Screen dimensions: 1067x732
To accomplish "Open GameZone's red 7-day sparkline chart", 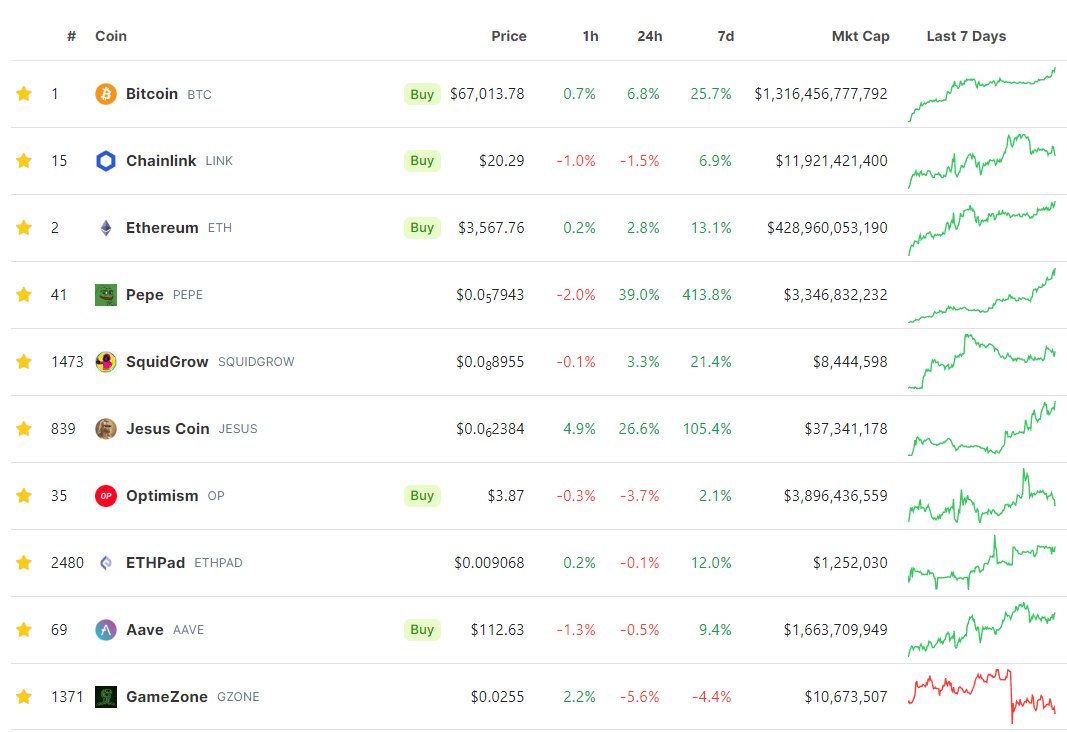I will click(982, 696).
